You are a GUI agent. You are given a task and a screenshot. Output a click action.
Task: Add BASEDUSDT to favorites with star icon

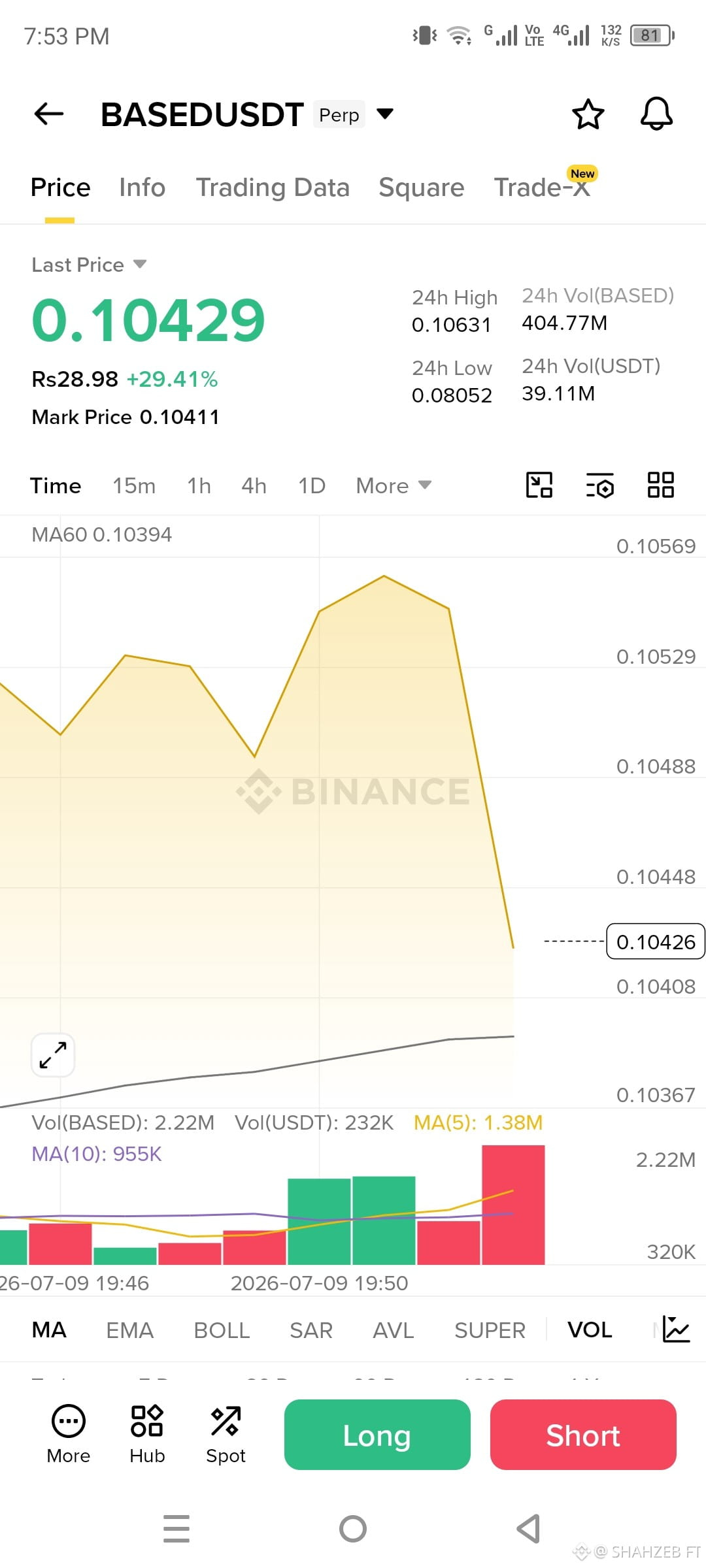coord(588,115)
